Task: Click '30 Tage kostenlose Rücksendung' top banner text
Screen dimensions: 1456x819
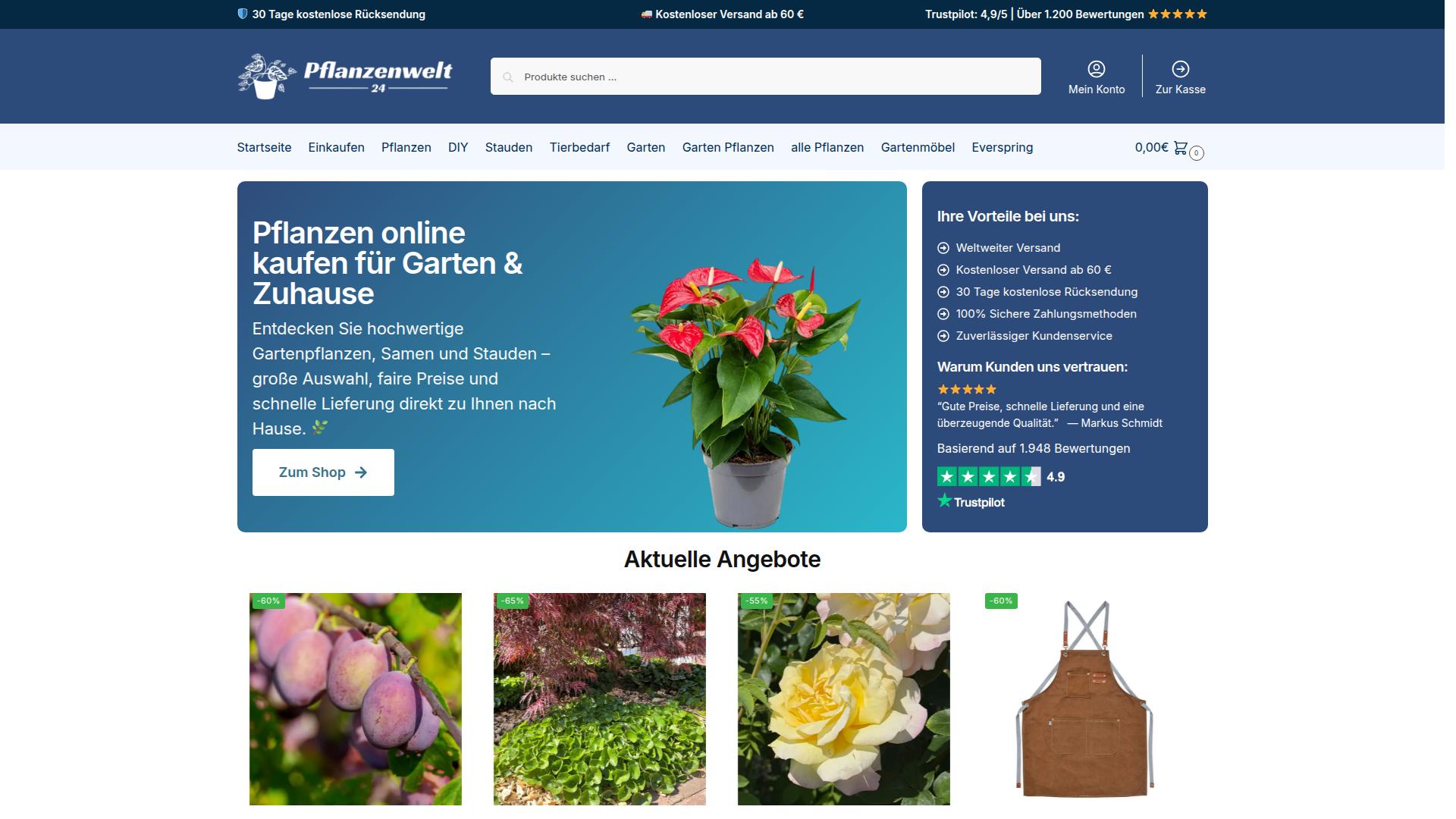Action: tap(338, 14)
